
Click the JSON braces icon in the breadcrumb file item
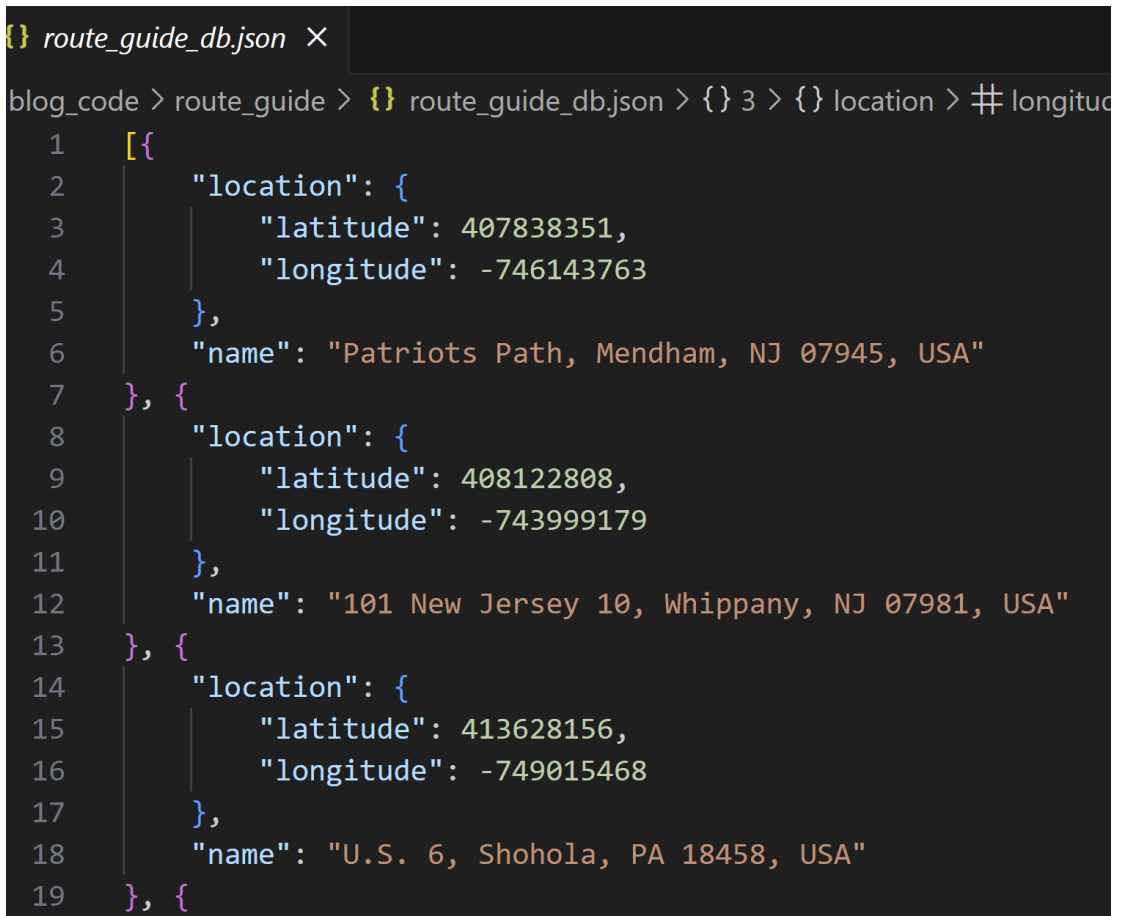[x=382, y=100]
